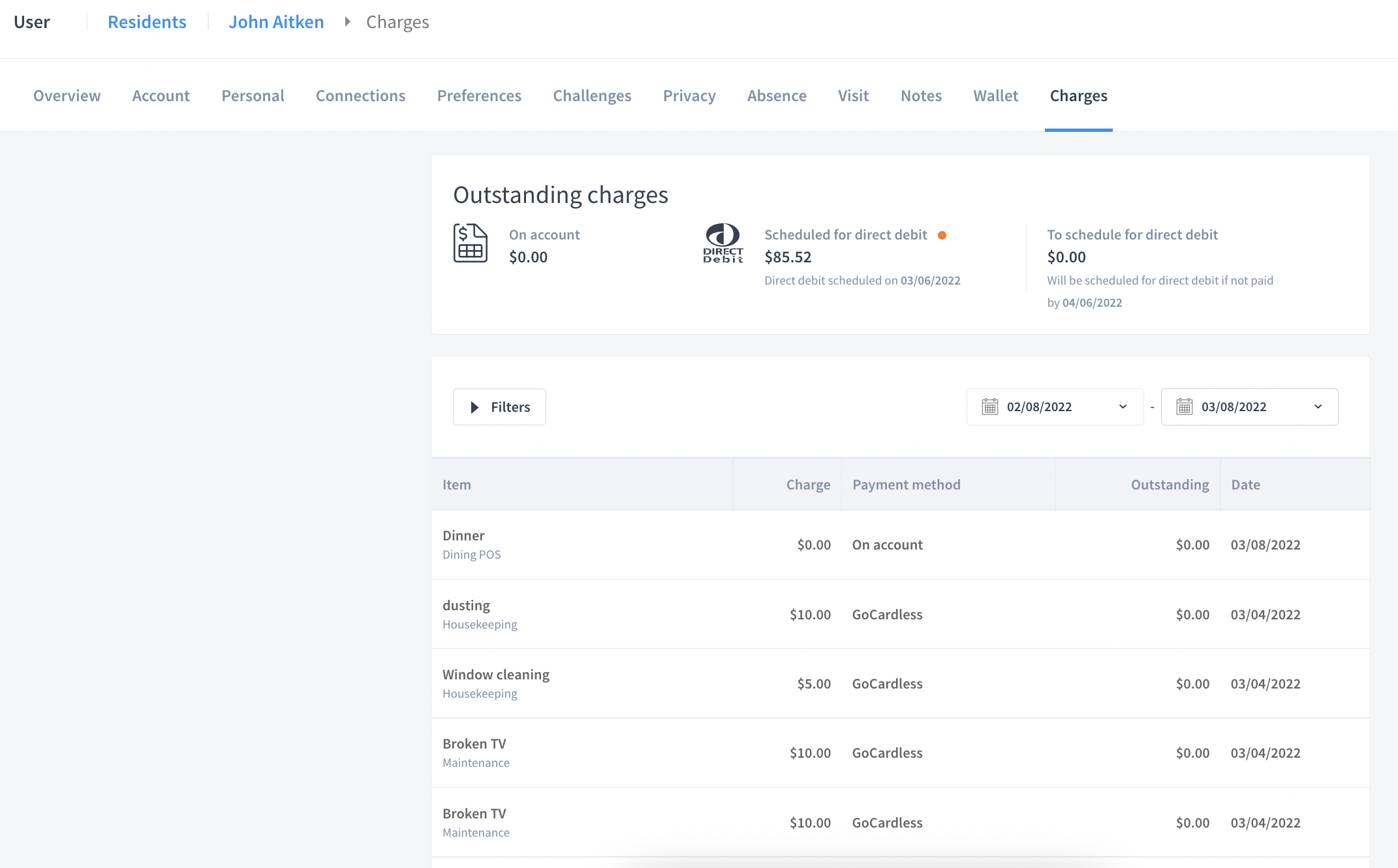Switch to the Absence tab
The image size is (1398, 868).
(777, 96)
